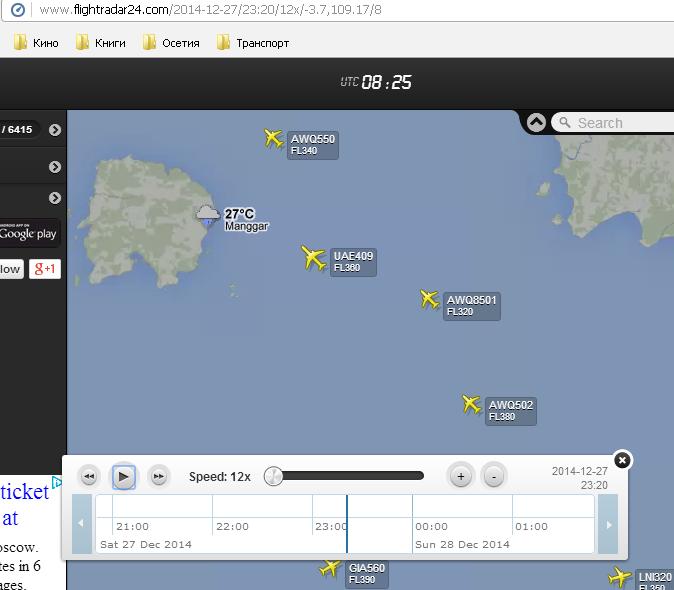Click the 21:00 mark on timeline
The image size is (674, 590).
[x=132, y=526]
